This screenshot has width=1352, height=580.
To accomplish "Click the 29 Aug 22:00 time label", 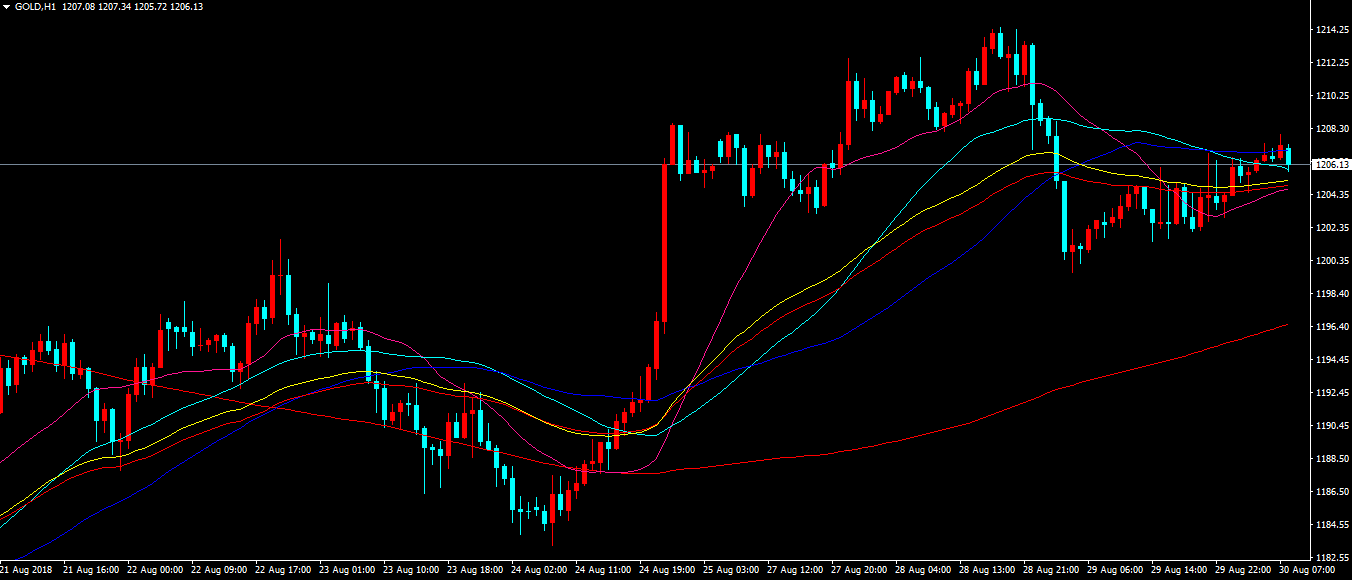I will (x=1243, y=570).
